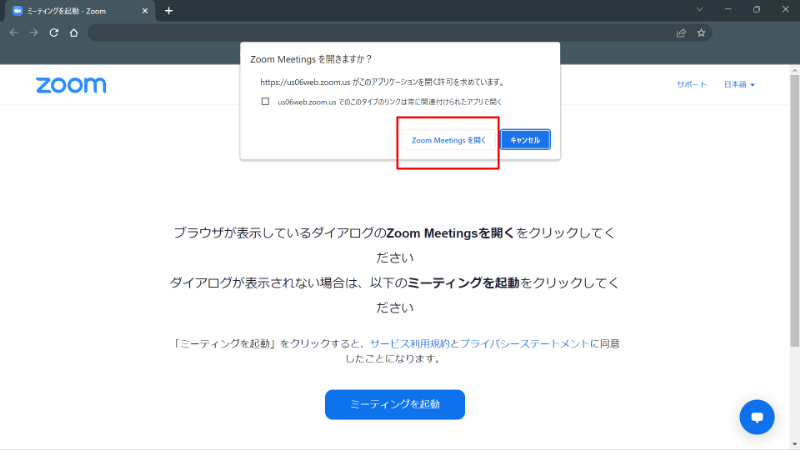
Task: Click the browser back arrow
Action: tap(14, 32)
